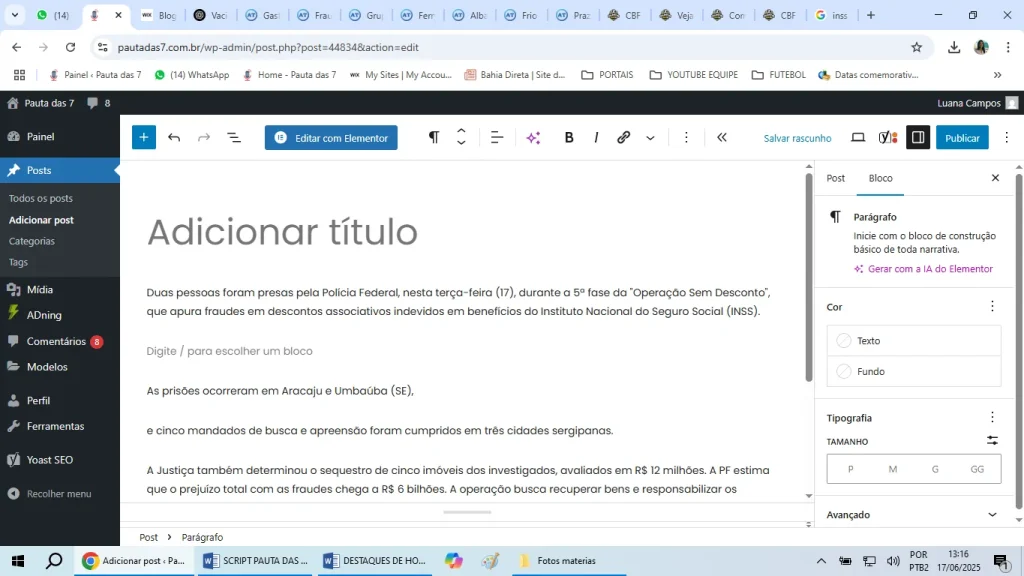This screenshot has height=576, width=1024.
Task: Open editor options menu next to Publicar
Action: click(1006, 138)
